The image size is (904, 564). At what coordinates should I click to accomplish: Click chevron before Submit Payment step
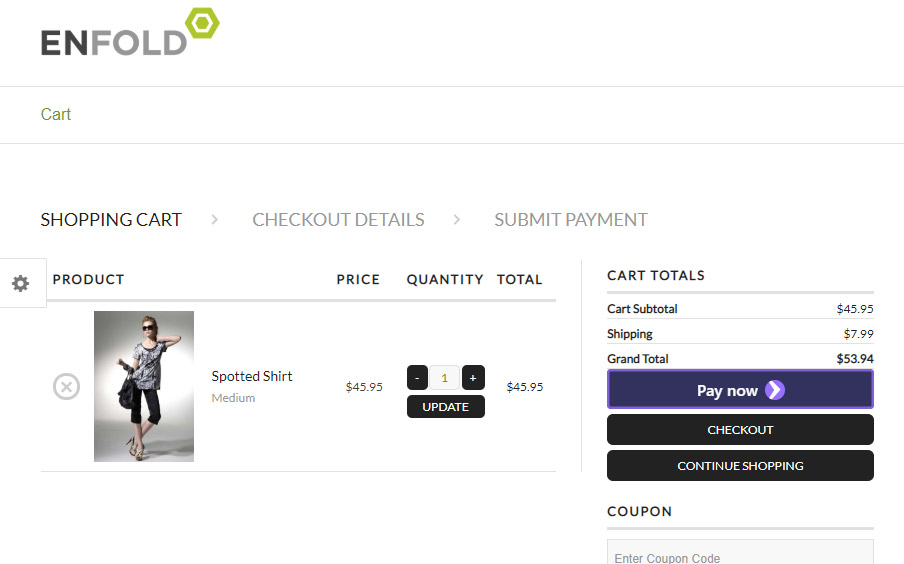[x=457, y=220]
